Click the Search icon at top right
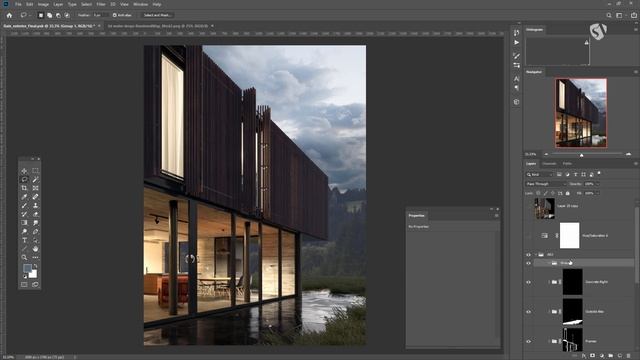Screen dimensions: 640x360 609,15
